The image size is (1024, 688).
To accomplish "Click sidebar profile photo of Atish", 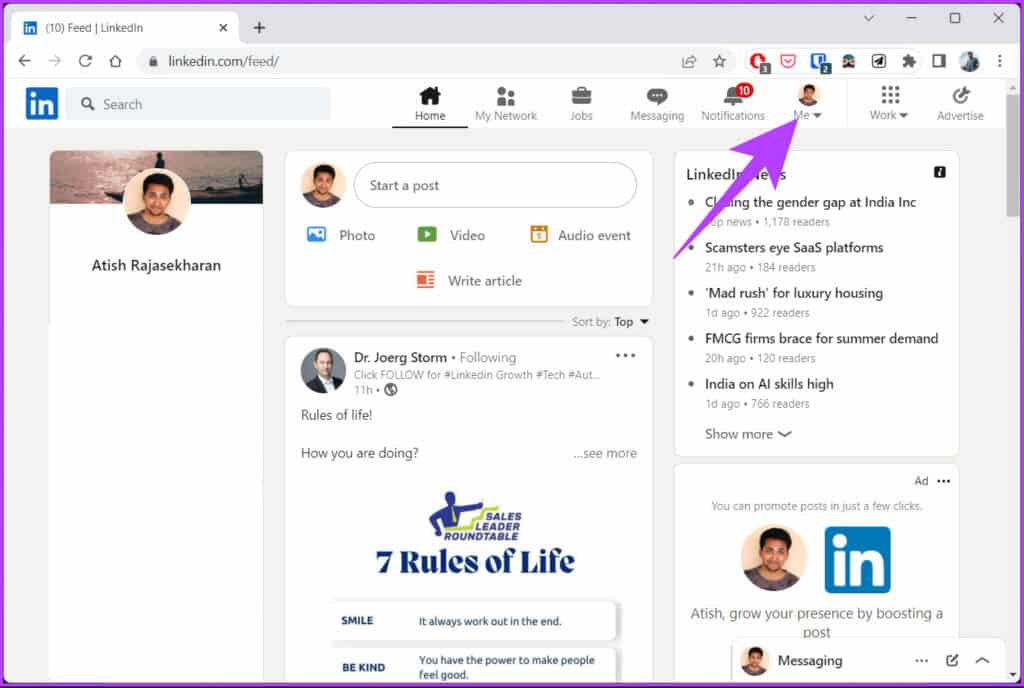I will click(x=157, y=202).
